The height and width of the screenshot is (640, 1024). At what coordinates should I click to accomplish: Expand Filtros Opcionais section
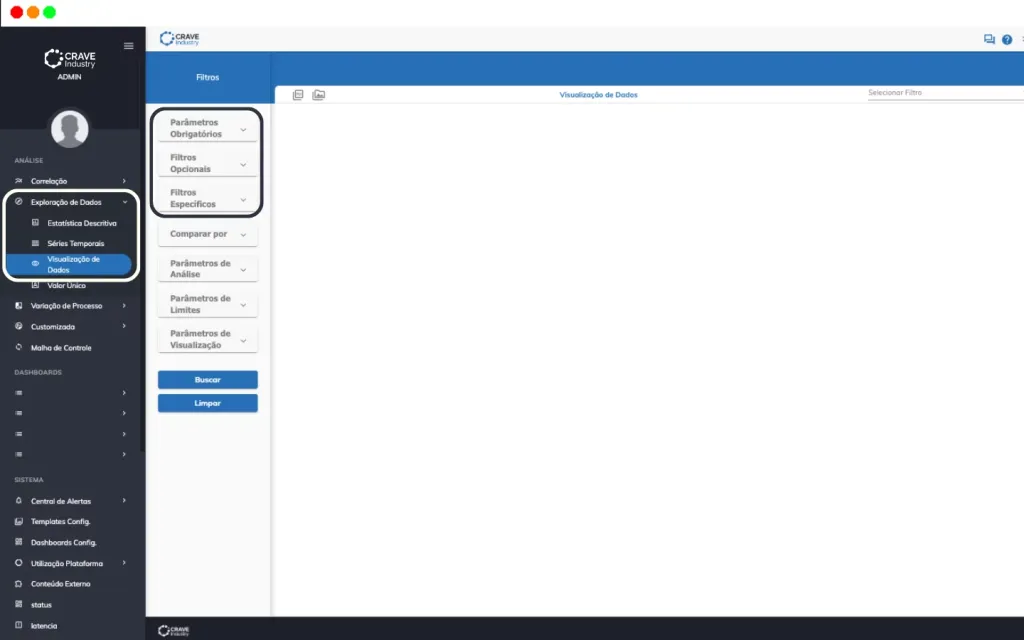click(208, 163)
